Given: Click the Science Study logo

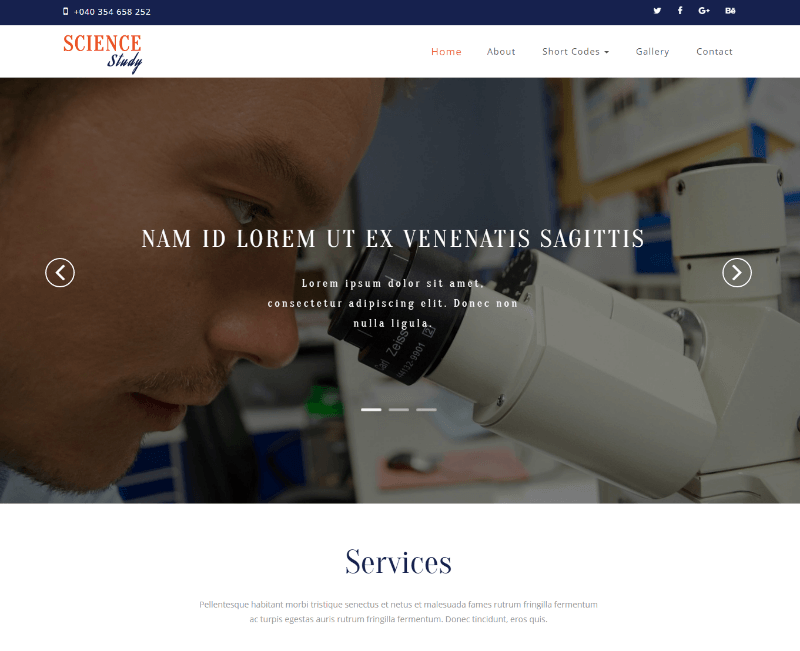Looking at the screenshot, I should tap(103, 53).
